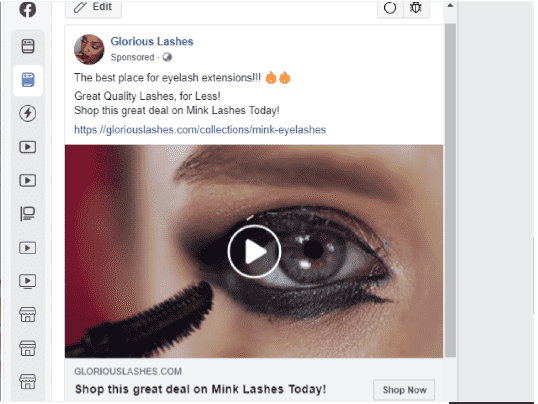Click the bug report icon
Image resolution: width=538 pixels, height=404 pixels.
(x=416, y=8)
